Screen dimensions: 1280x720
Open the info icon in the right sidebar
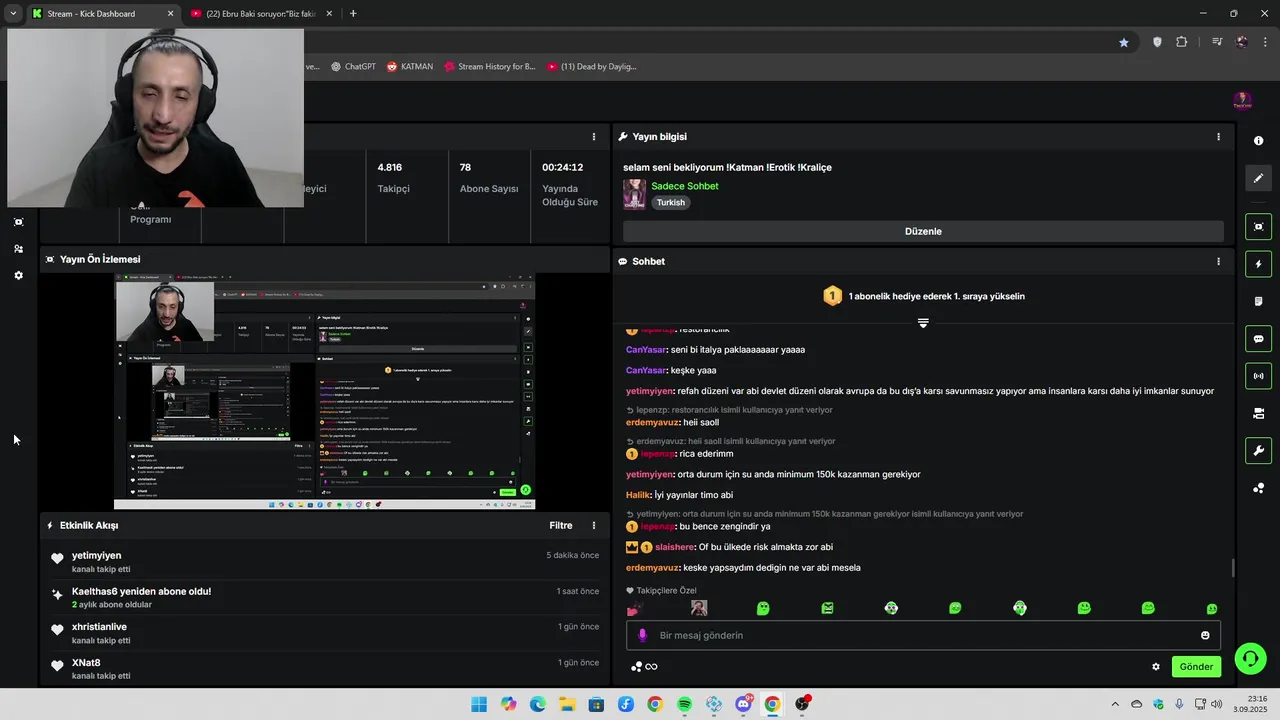point(1258,141)
